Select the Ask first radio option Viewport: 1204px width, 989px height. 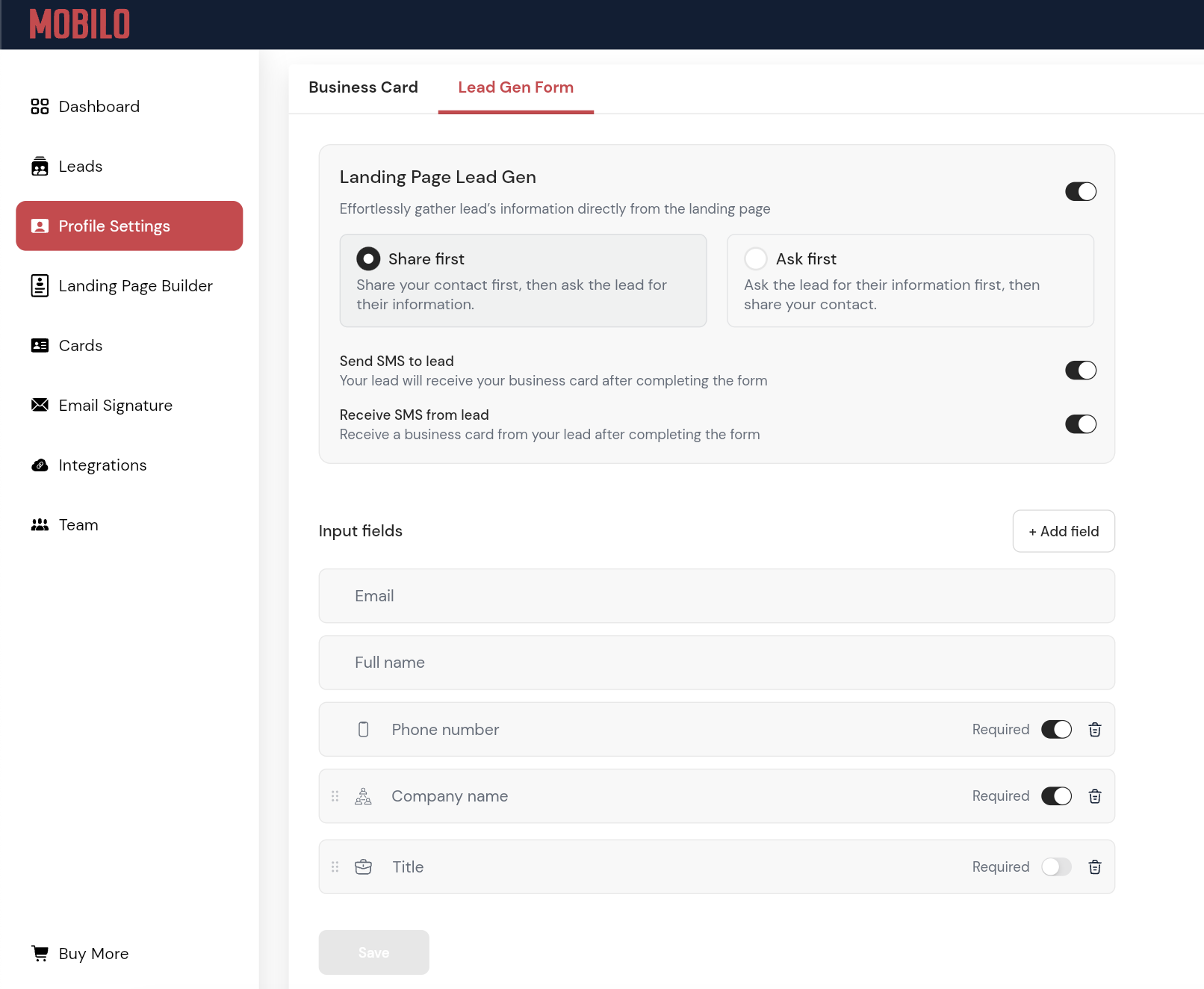click(x=756, y=258)
